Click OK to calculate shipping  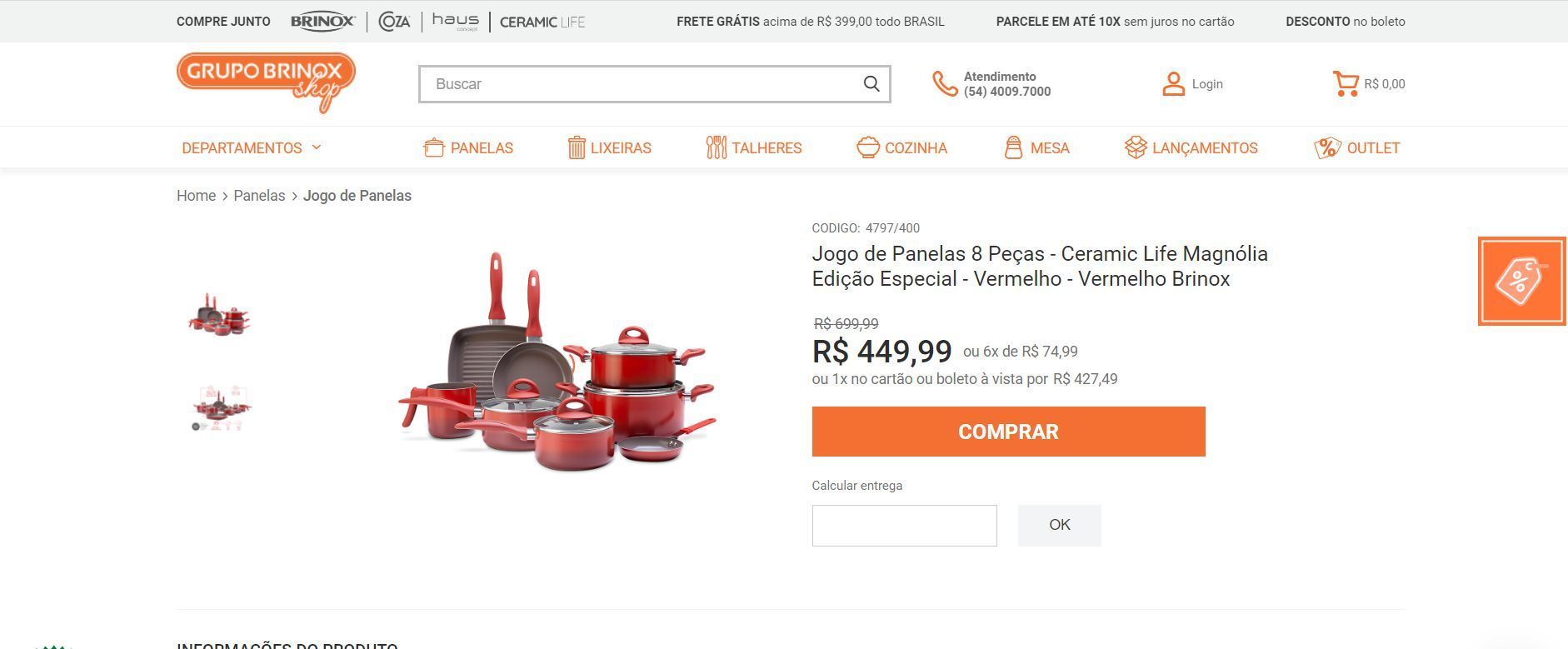point(1059,526)
